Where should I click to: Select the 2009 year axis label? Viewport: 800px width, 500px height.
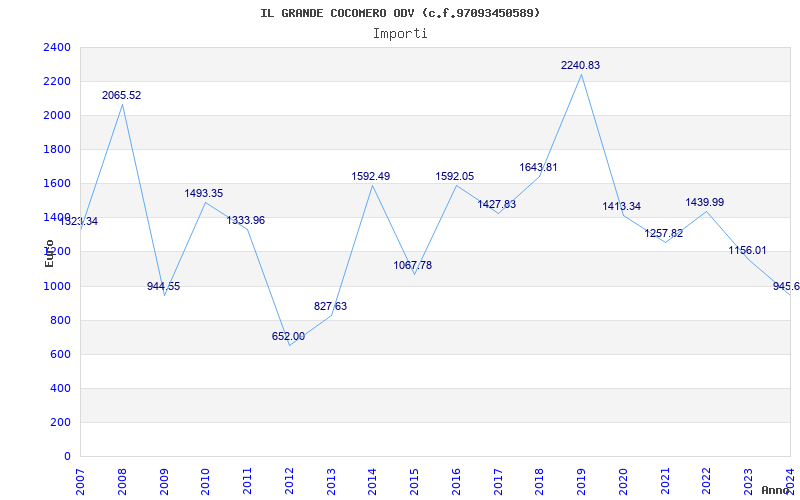164,482
